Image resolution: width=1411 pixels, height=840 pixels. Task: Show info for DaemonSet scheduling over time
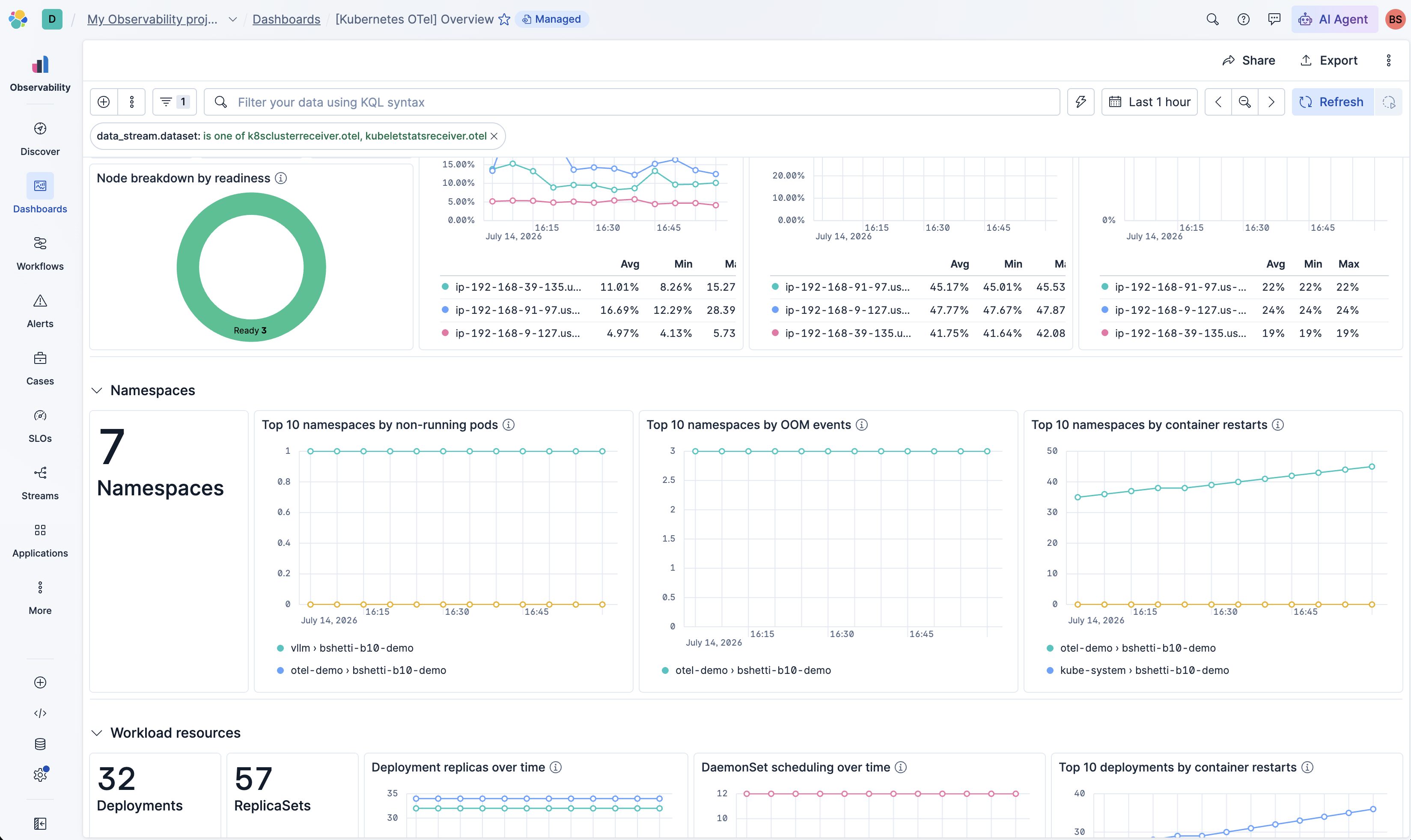tap(900, 768)
